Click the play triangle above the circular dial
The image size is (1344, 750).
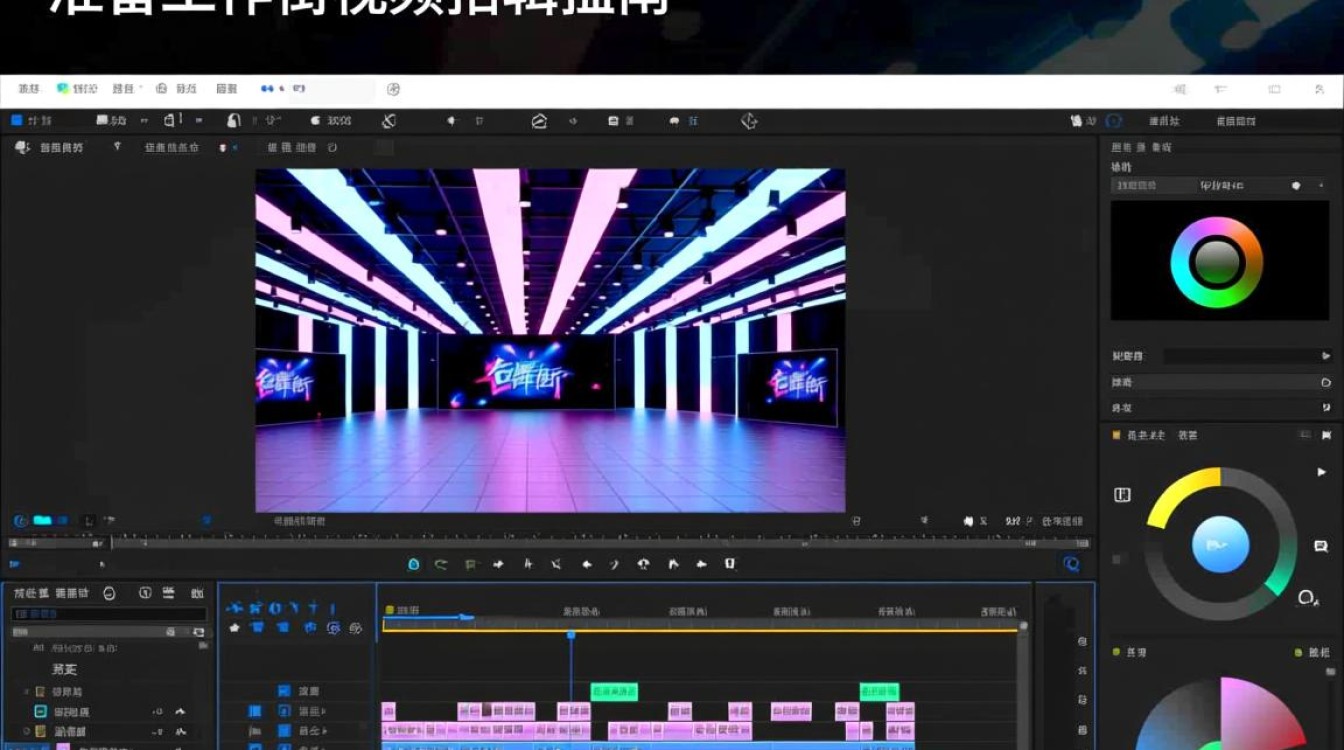point(1322,472)
